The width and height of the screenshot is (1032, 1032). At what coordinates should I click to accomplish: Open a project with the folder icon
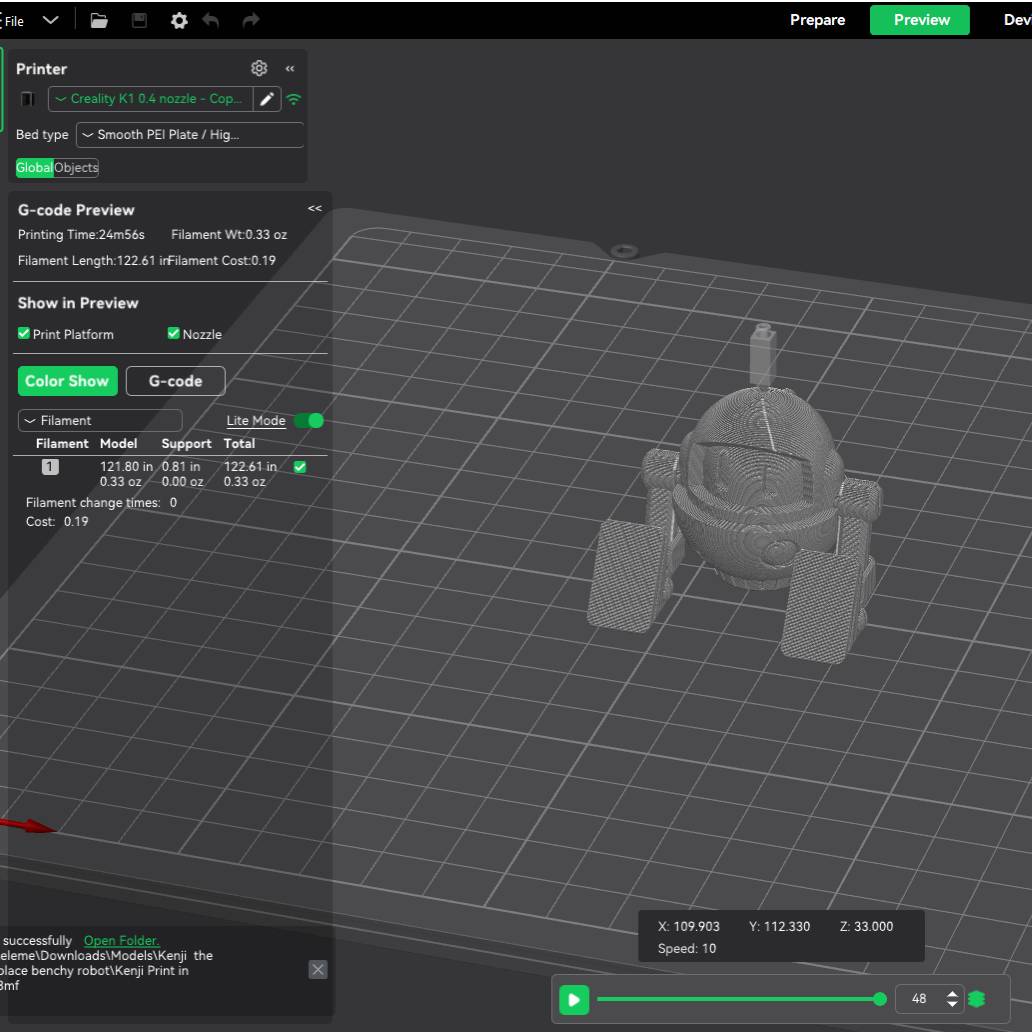[99, 20]
